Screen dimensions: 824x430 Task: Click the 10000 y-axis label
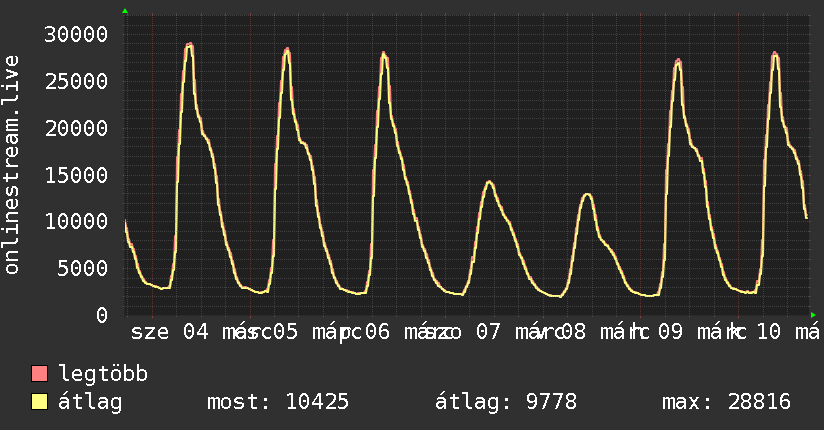(76, 221)
